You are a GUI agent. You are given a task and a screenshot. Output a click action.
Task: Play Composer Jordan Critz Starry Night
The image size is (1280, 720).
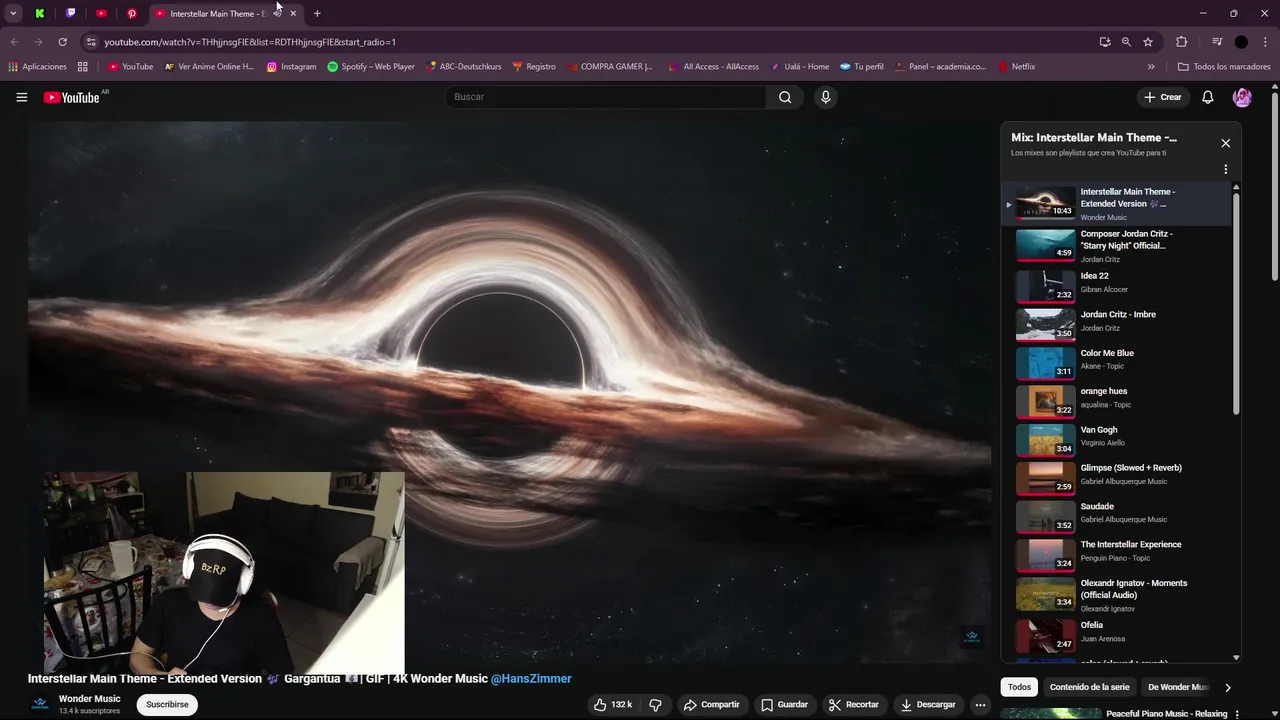tap(1118, 245)
